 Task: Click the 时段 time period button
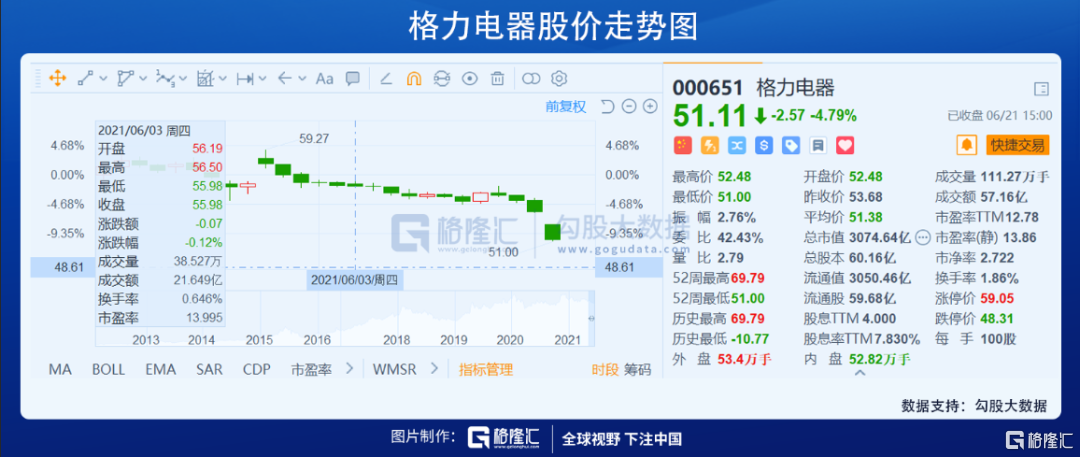pyautogui.click(x=604, y=369)
